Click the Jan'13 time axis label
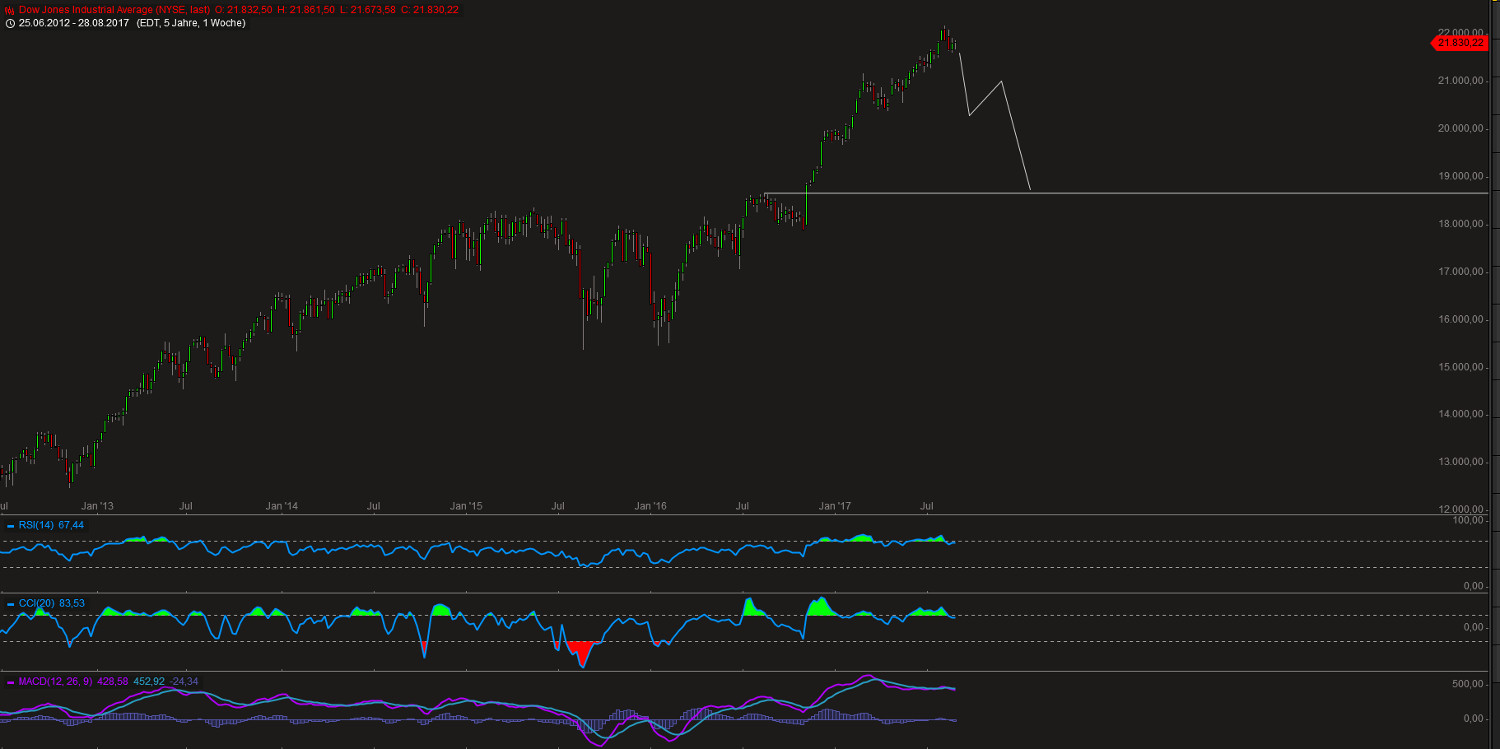1500x749 pixels. coord(97,507)
